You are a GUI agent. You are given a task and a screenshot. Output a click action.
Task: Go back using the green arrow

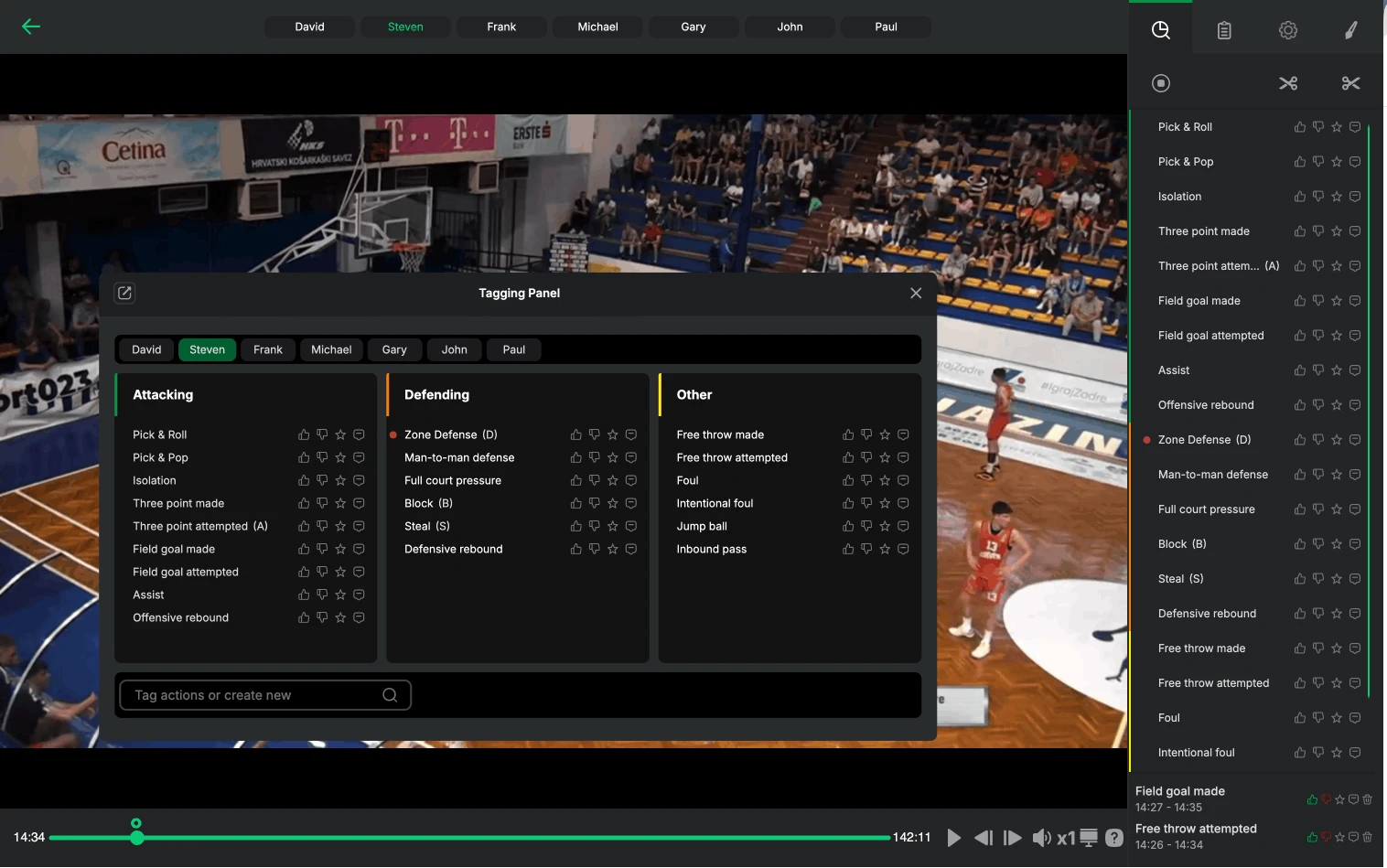(31, 27)
